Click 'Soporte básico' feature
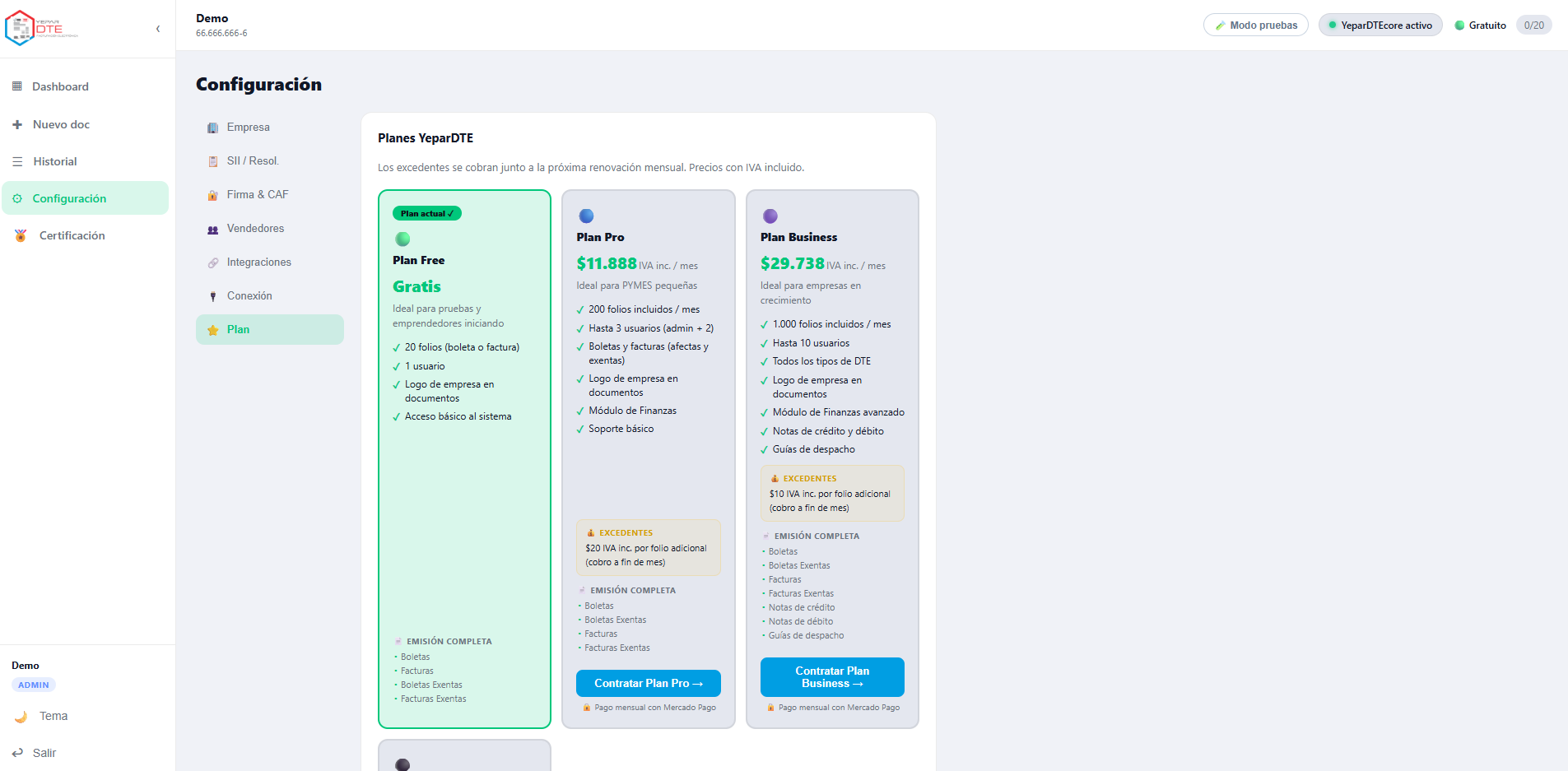 621,429
